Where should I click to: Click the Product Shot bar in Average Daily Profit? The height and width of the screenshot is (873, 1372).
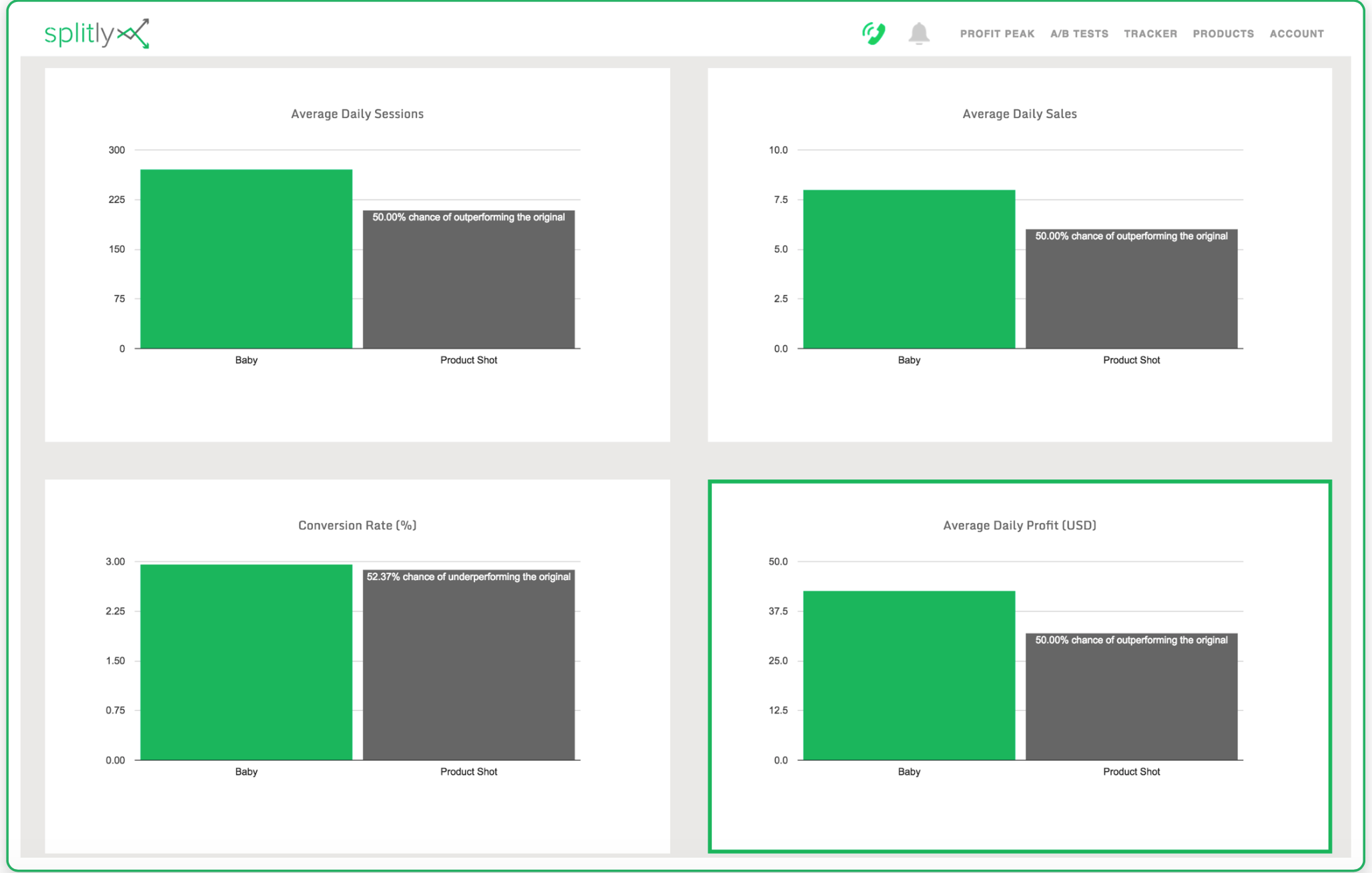tap(1131, 697)
